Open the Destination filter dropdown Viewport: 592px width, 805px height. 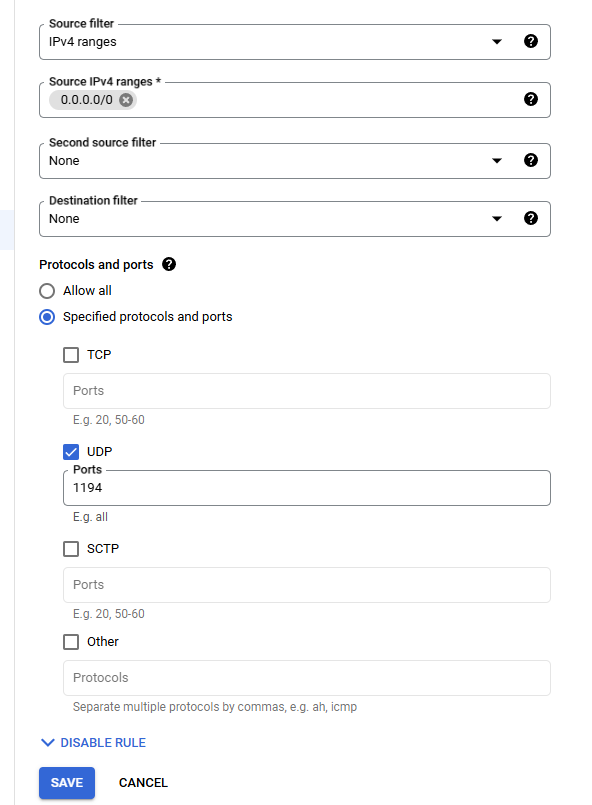pyautogui.click(x=295, y=219)
